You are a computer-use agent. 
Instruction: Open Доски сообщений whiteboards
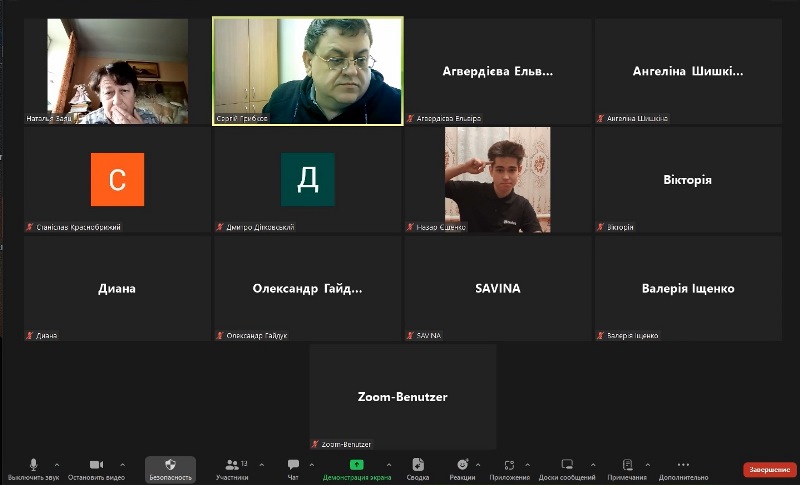[567, 469]
